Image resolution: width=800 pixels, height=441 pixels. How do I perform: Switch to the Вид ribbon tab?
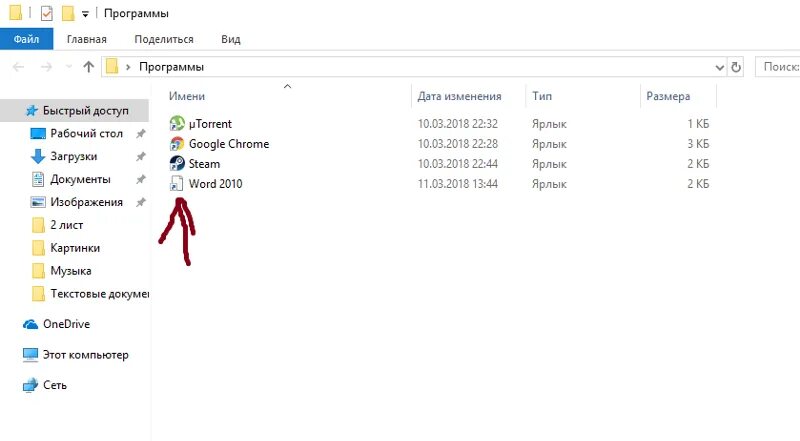[231, 39]
